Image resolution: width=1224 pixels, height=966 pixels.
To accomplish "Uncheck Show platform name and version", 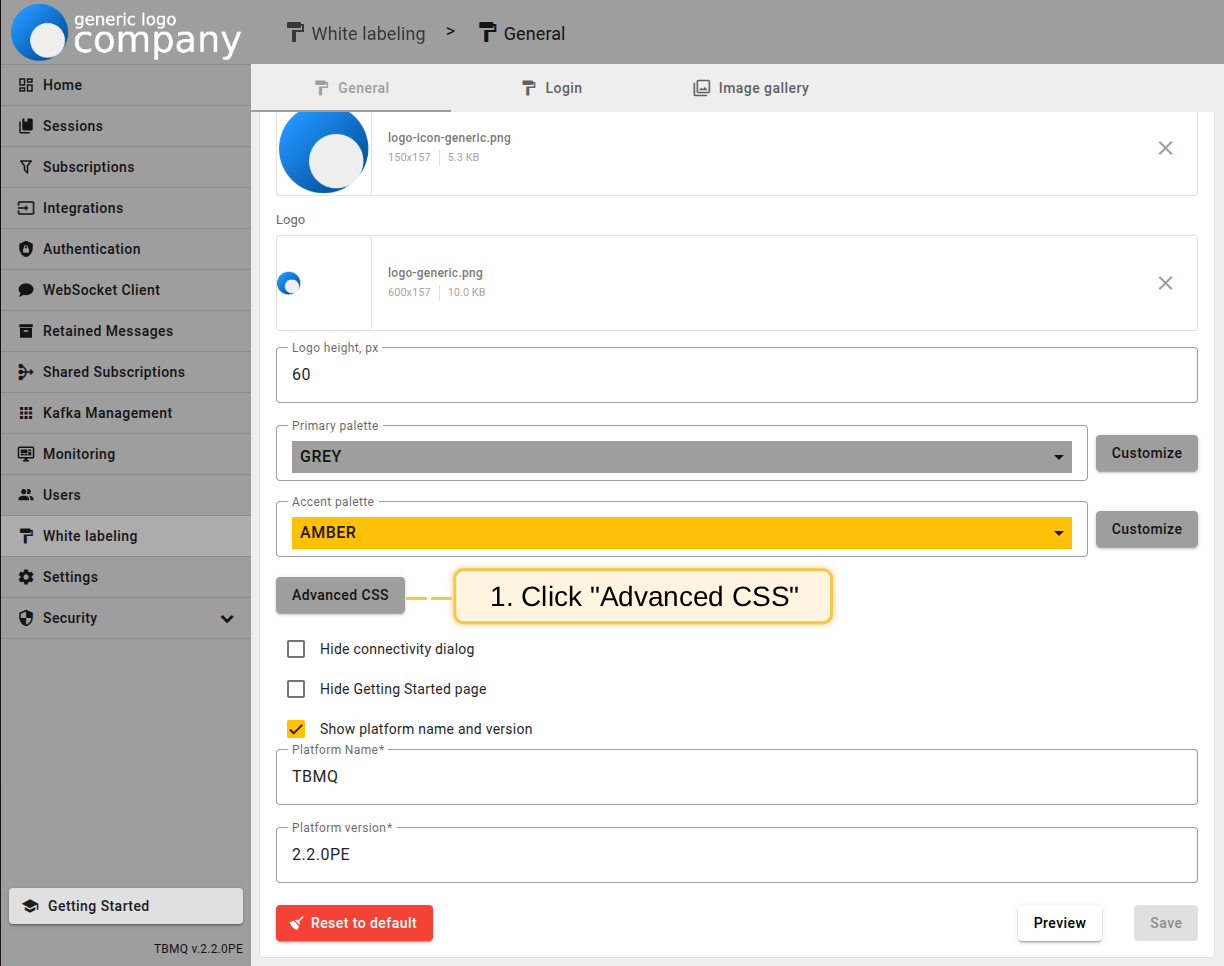I will [296, 729].
